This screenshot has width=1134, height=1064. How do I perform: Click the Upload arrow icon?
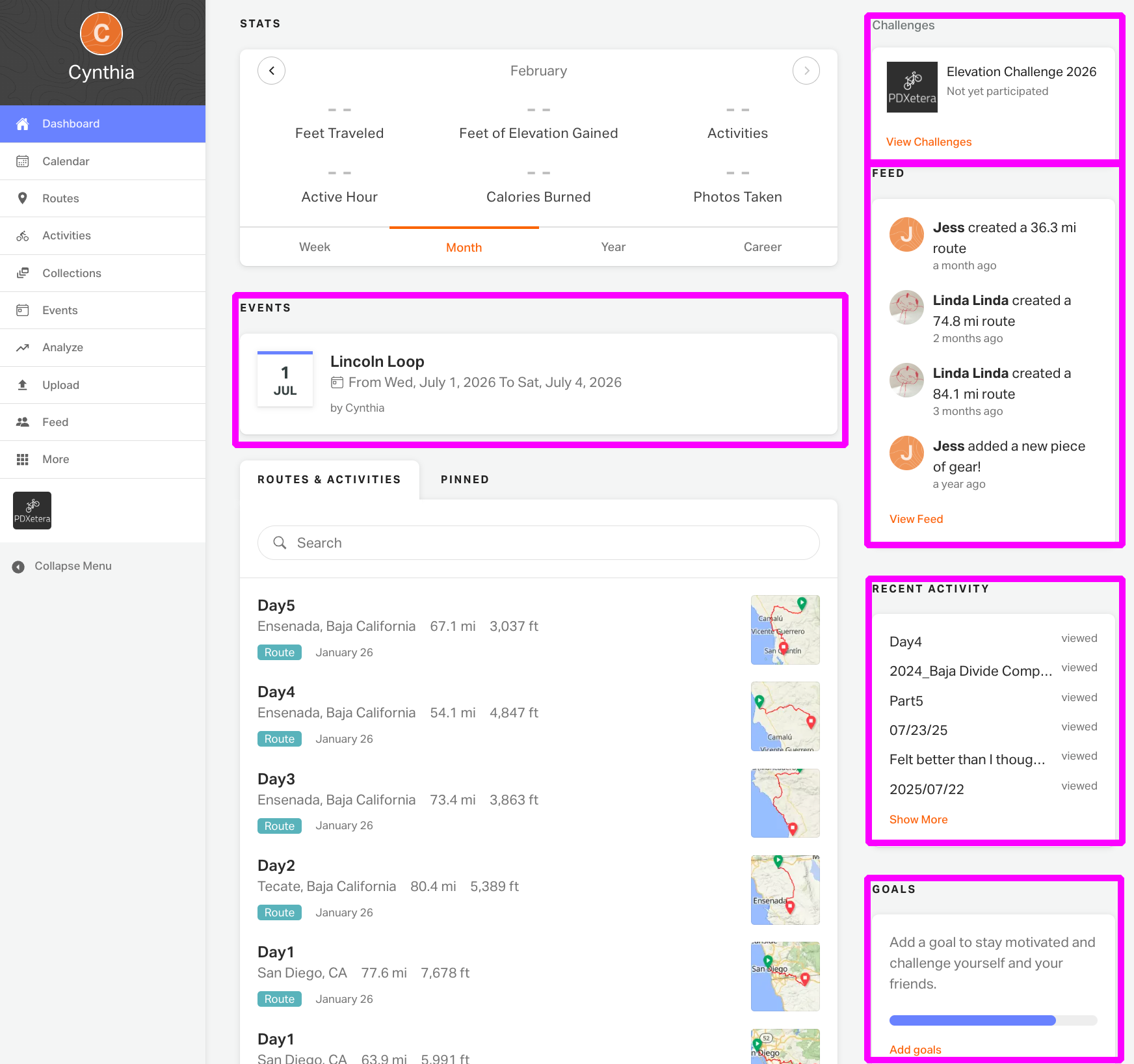[x=23, y=385]
